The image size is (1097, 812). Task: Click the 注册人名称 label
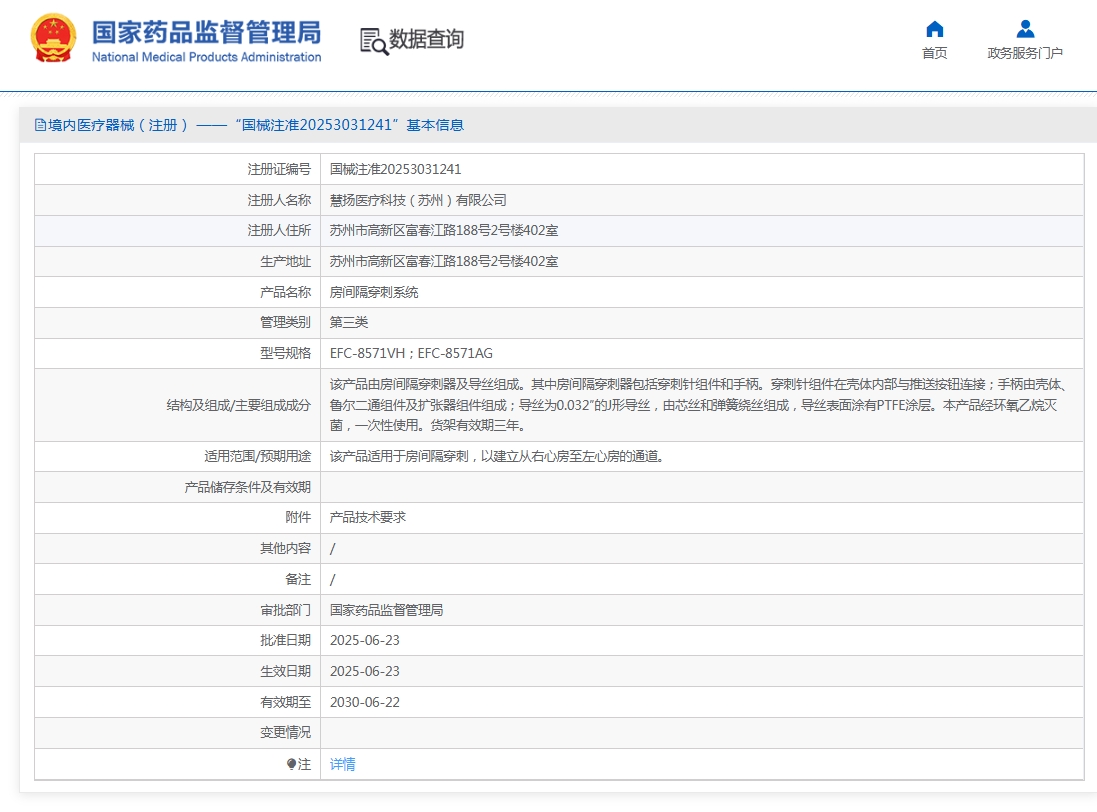(x=278, y=200)
